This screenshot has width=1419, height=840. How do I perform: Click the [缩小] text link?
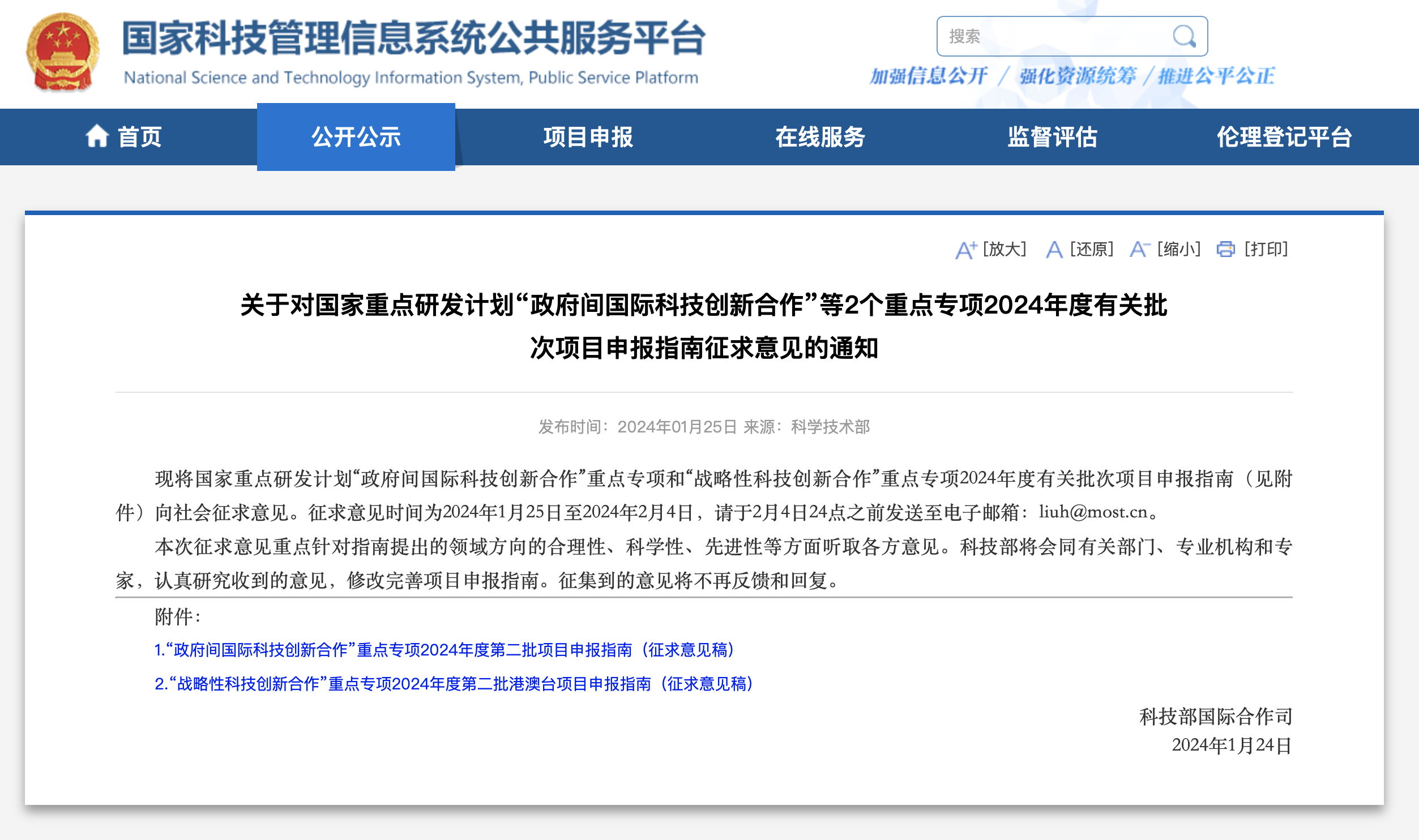[1179, 249]
